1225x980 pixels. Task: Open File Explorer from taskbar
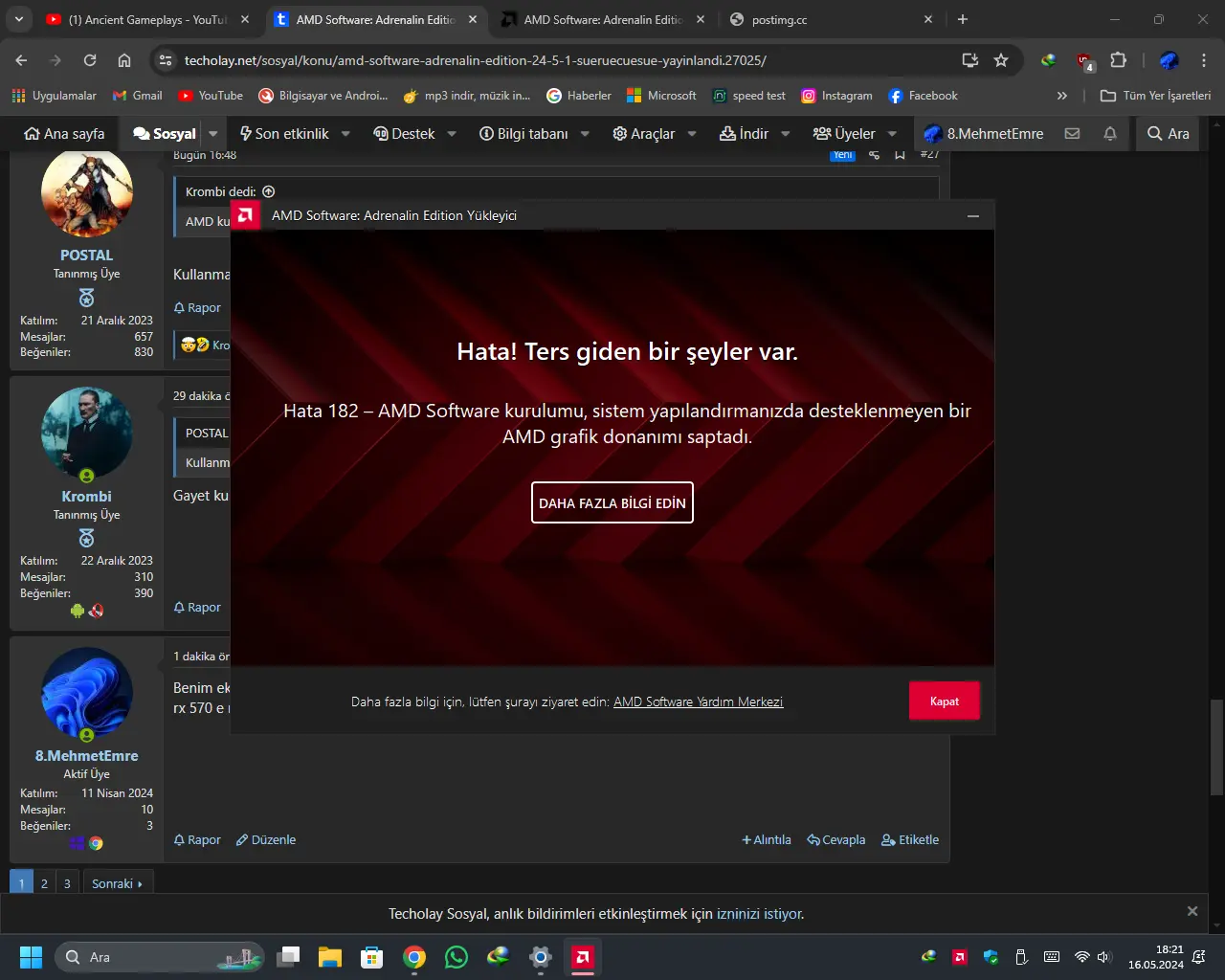point(330,957)
